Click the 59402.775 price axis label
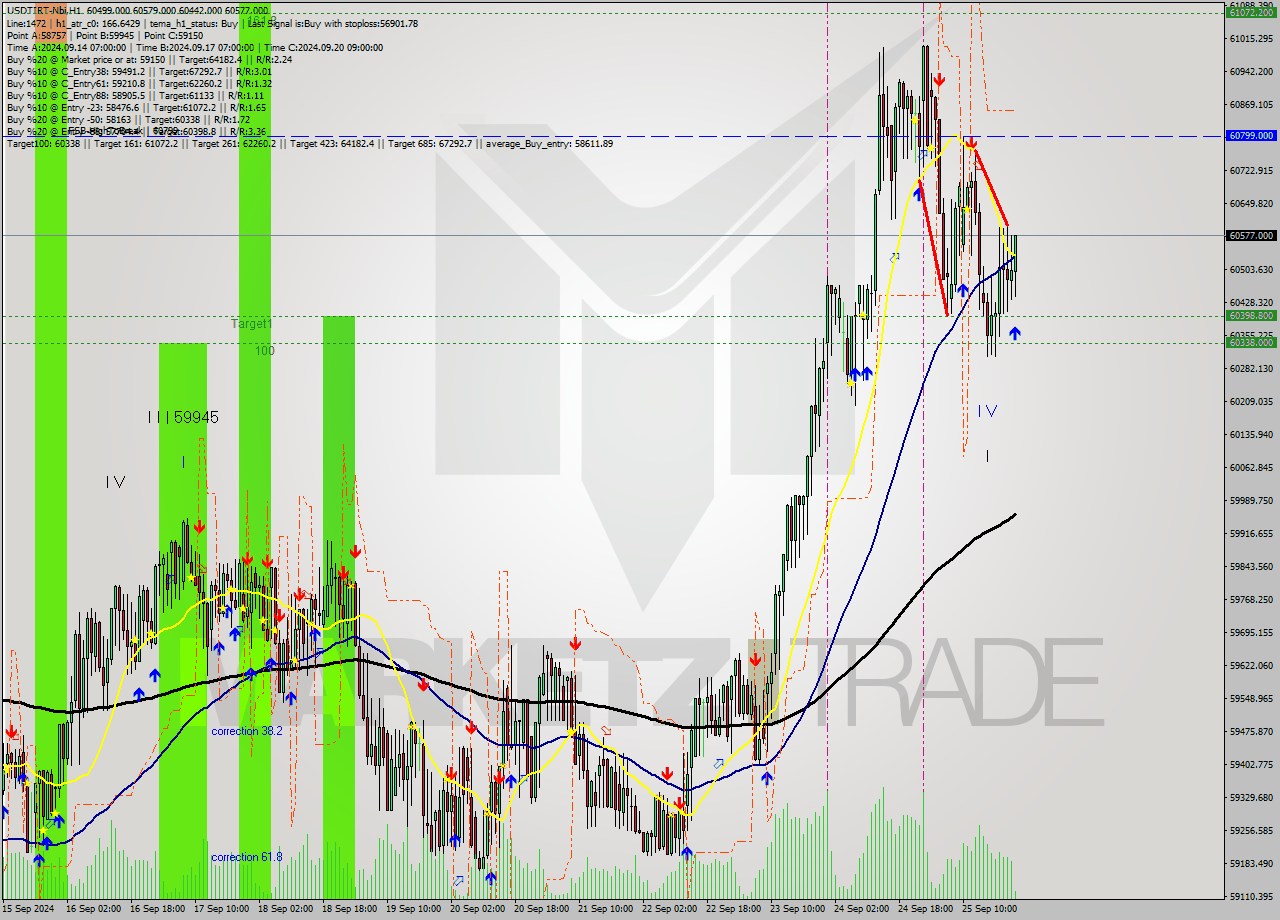The height and width of the screenshot is (920, 1280). (x=1252, y=765)
